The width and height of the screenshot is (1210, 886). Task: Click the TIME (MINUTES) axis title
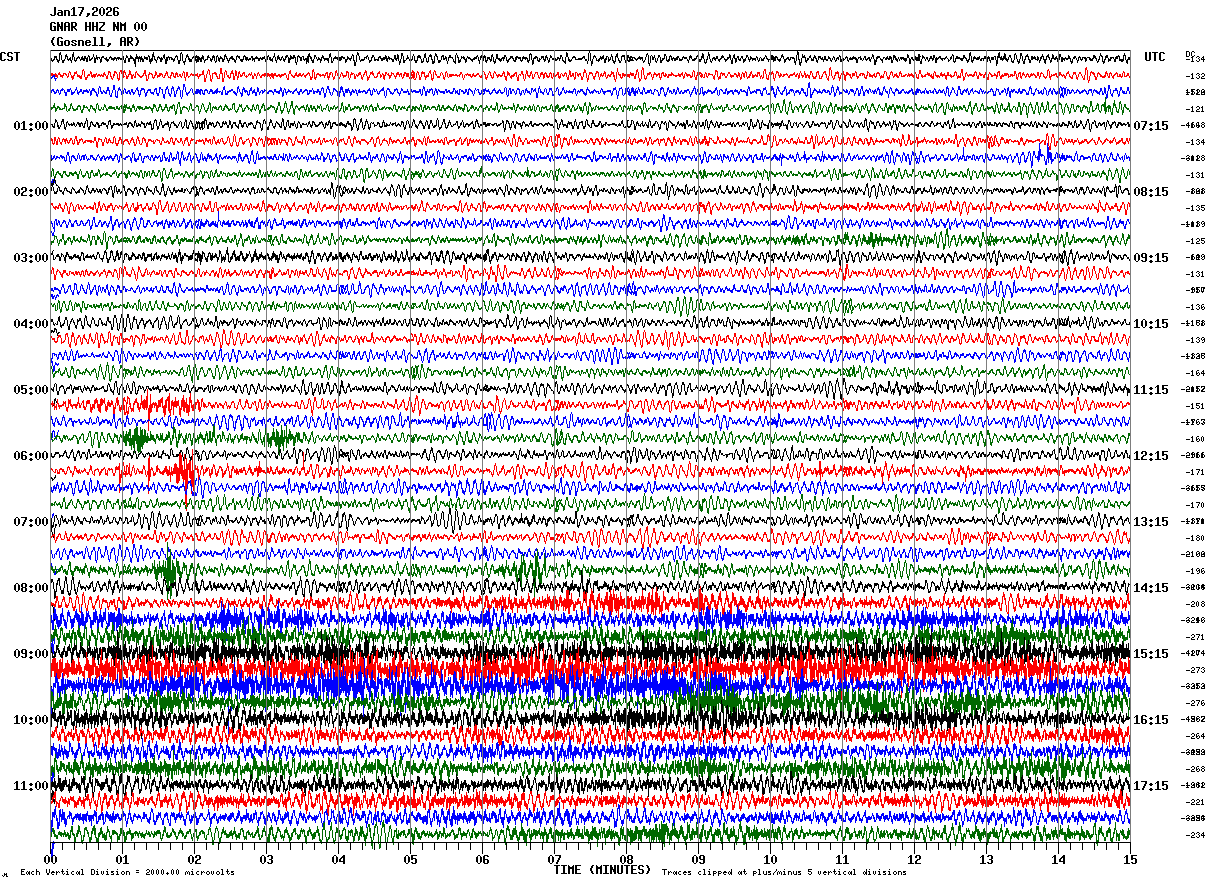[602, 869]
